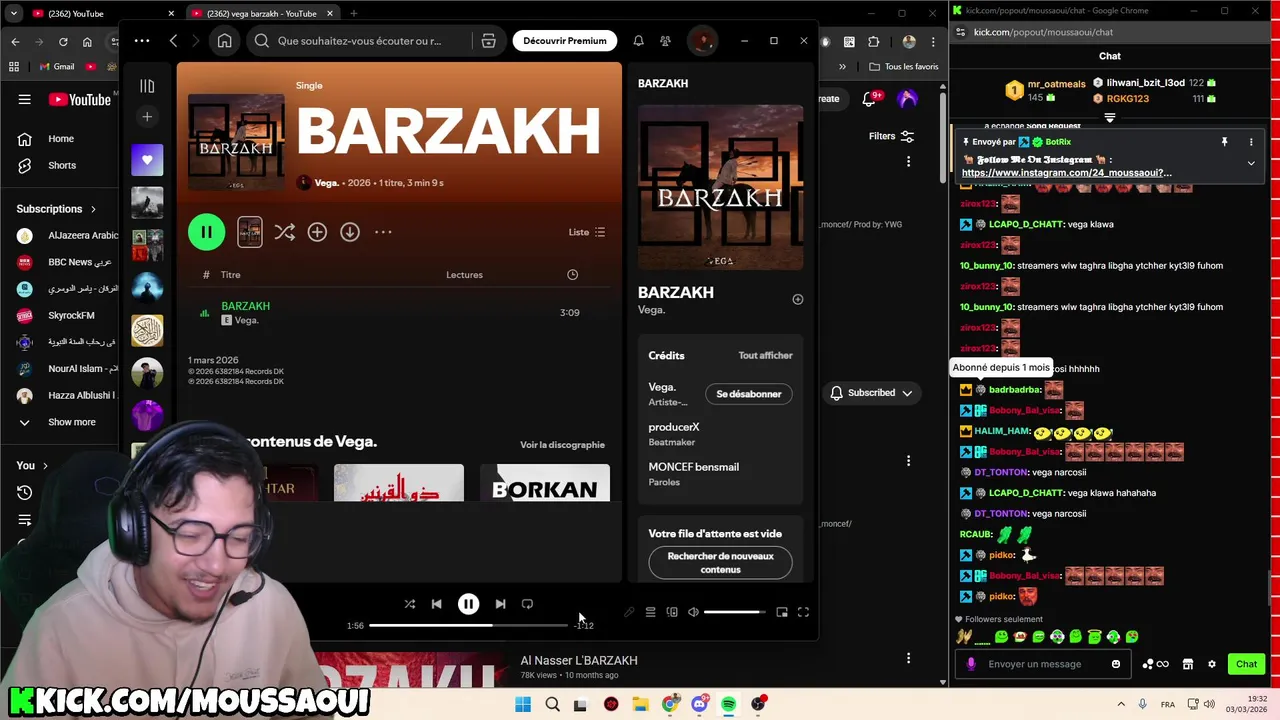Open Kick chat settings gear
Viewport: 1280px width, 720px height.
[1212, 664]
